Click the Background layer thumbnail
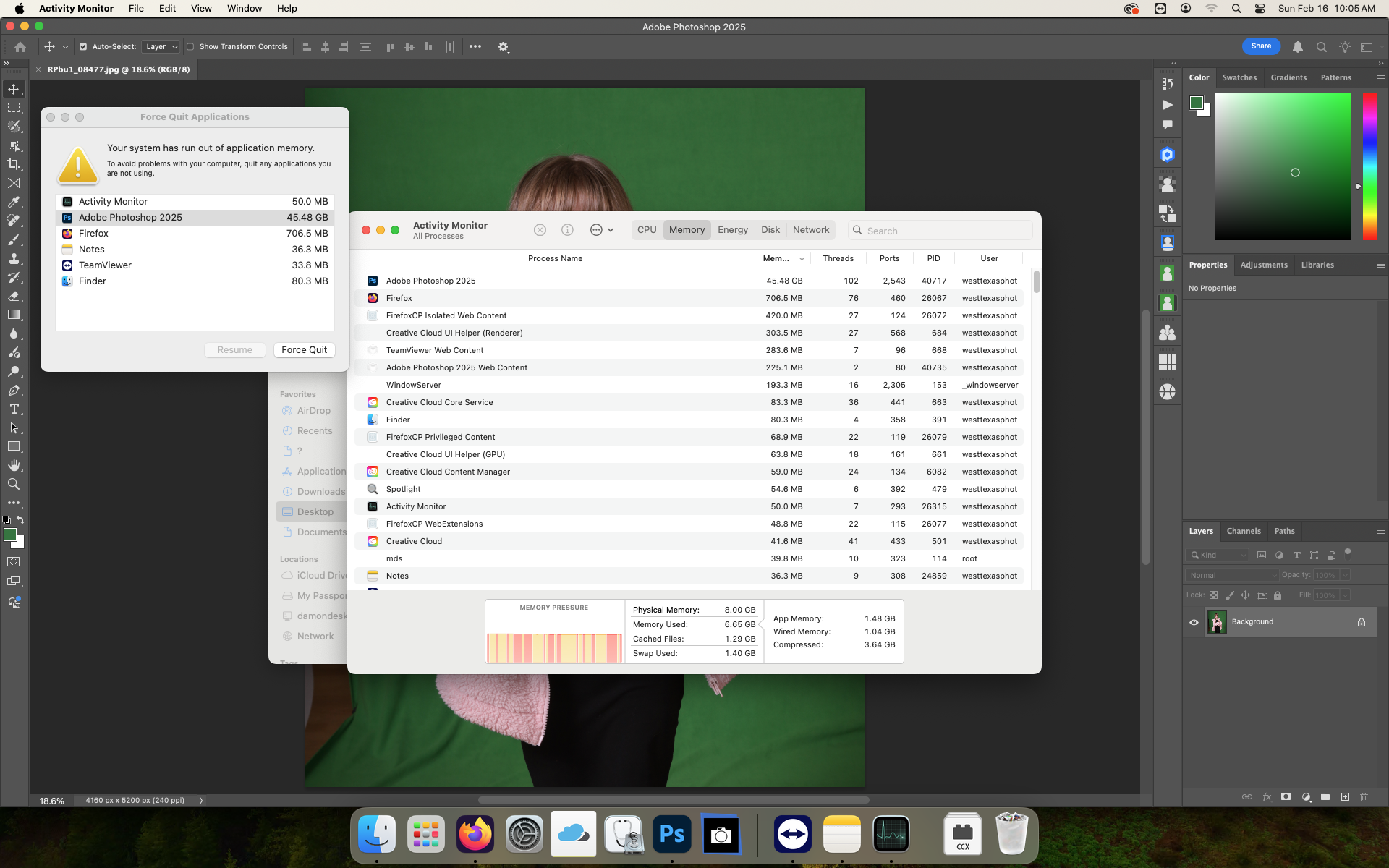1389x868 pixels. click(x=1217, y=622)
